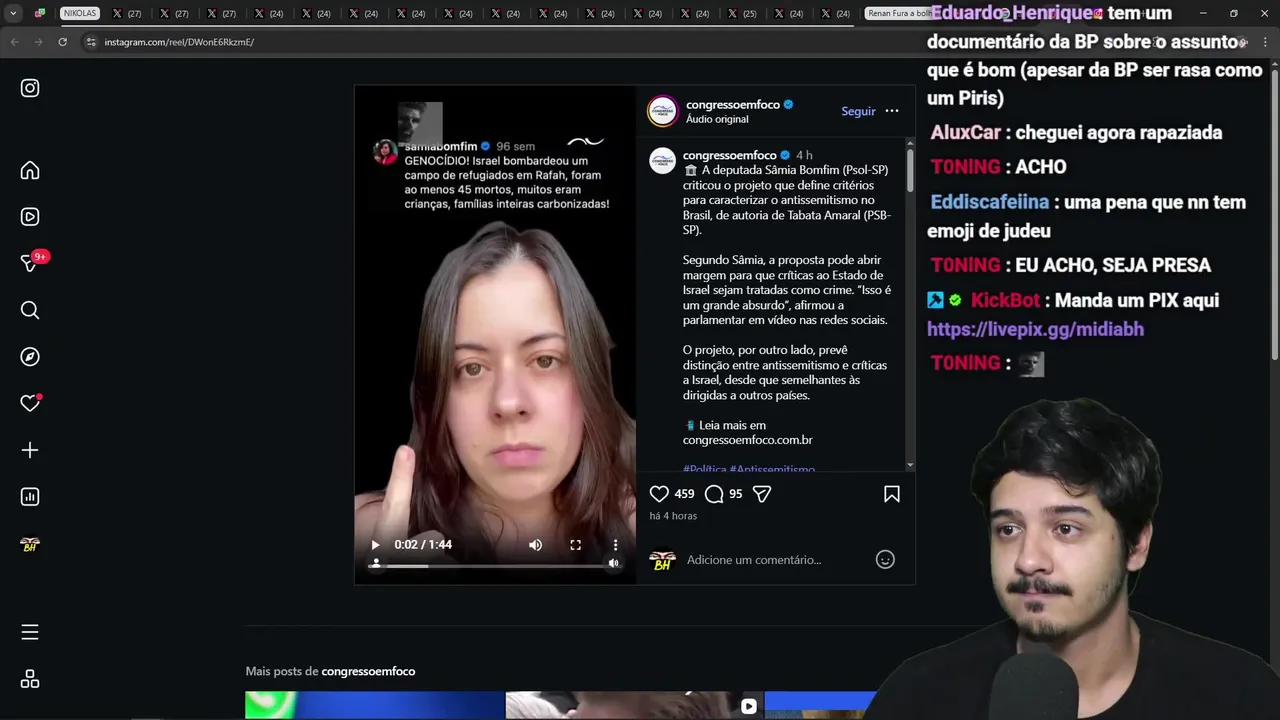Save the post with bookmark icon
Screen dimensions: 1280x720
click(x=892, y=494)
